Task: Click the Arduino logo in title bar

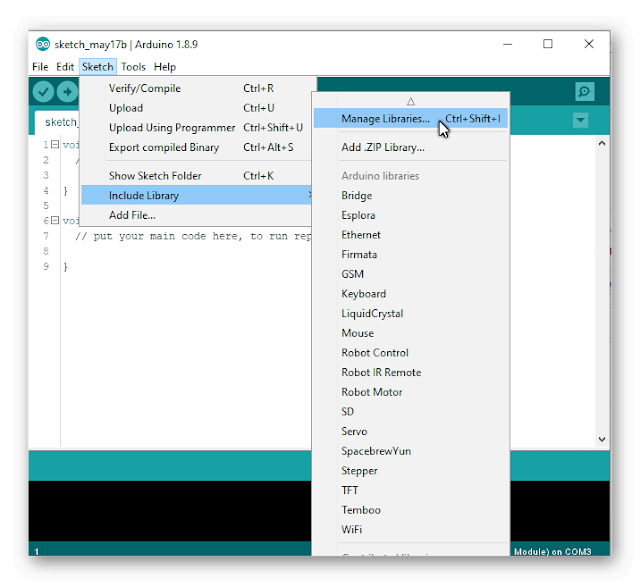Action: 42,44
